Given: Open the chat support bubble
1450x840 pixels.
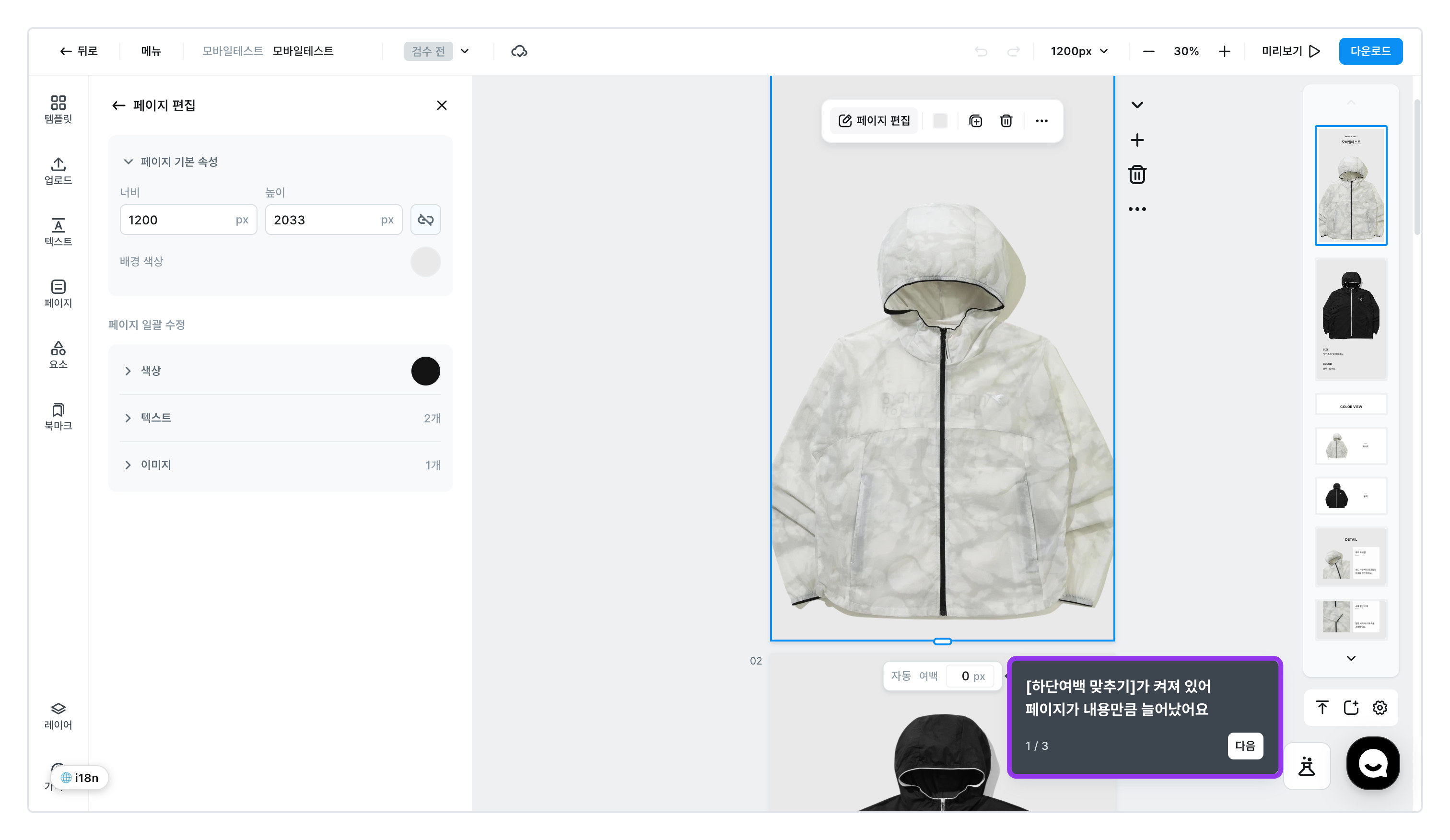Looking at the screenshot, I should point(1373,763).
